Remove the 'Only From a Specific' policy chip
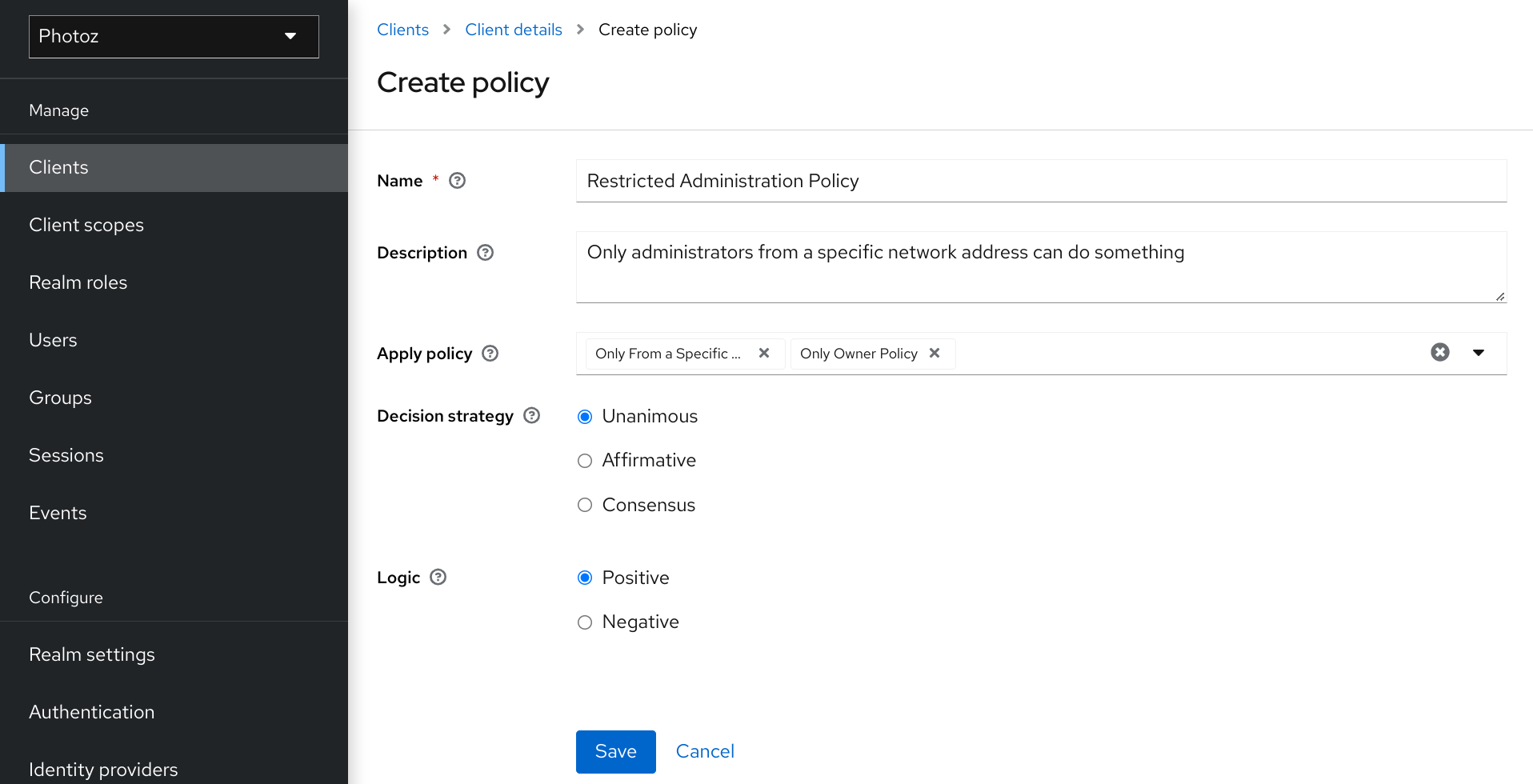This screenshot has height=784, width=1533. (763, 353)
